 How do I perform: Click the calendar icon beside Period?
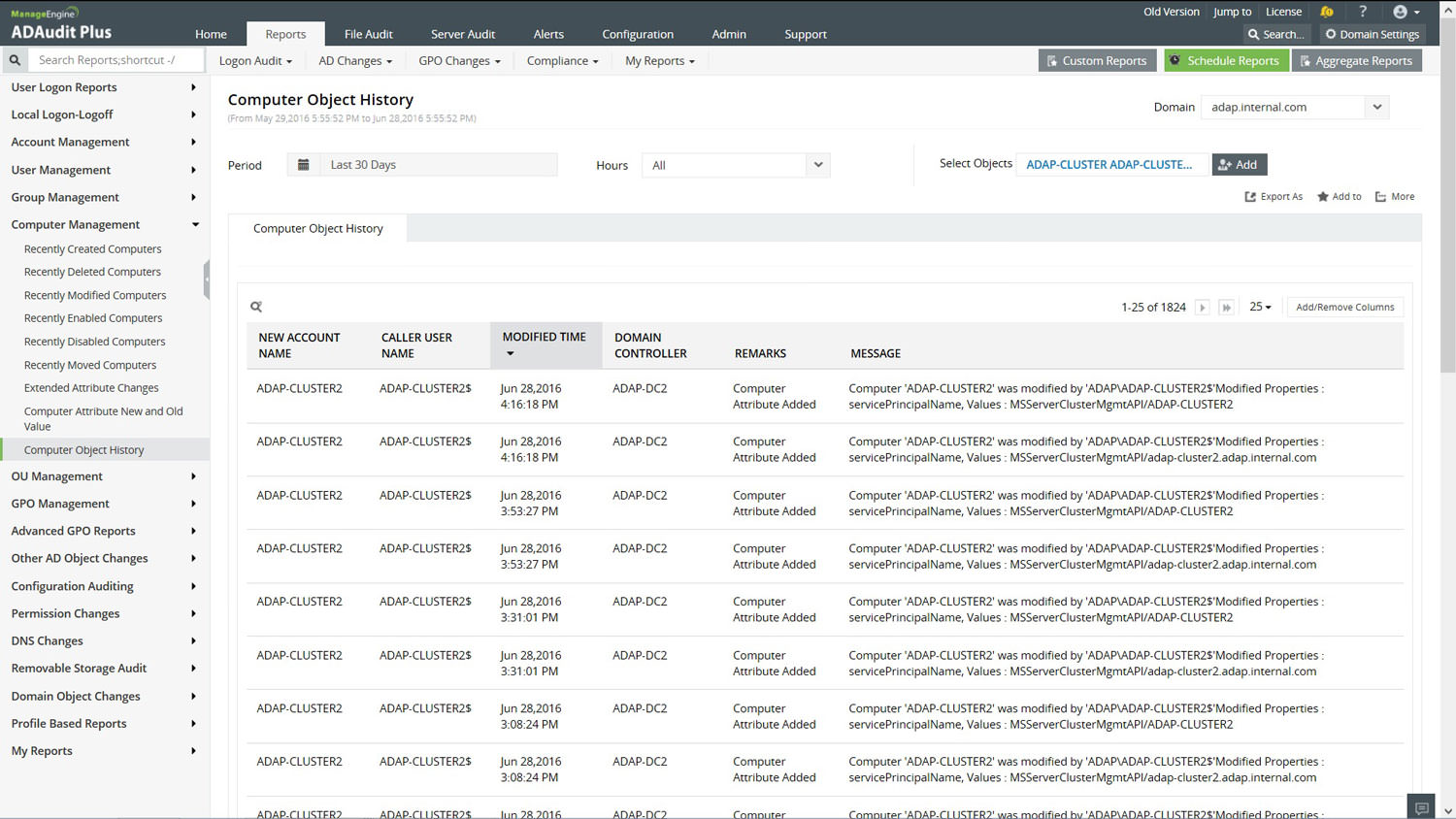pyautogui.click(x=304, y=165)
